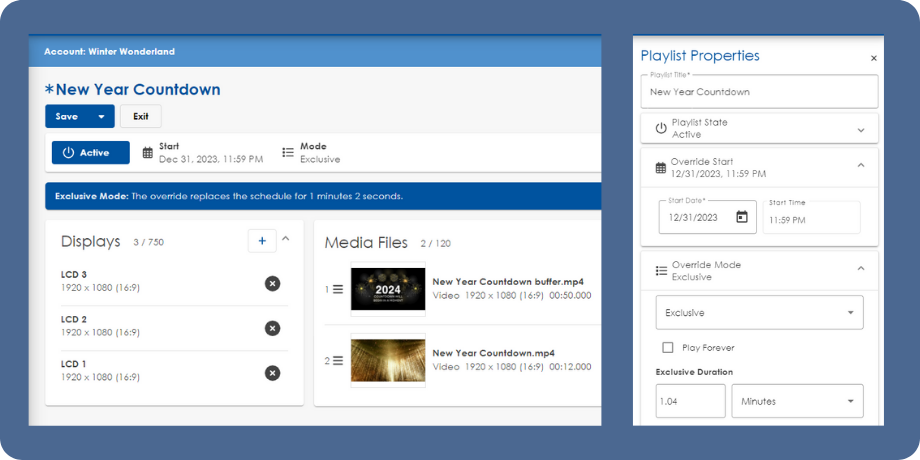
Task: Open the New Year Countdown buffer thumbnail
Action: (387, 289)
